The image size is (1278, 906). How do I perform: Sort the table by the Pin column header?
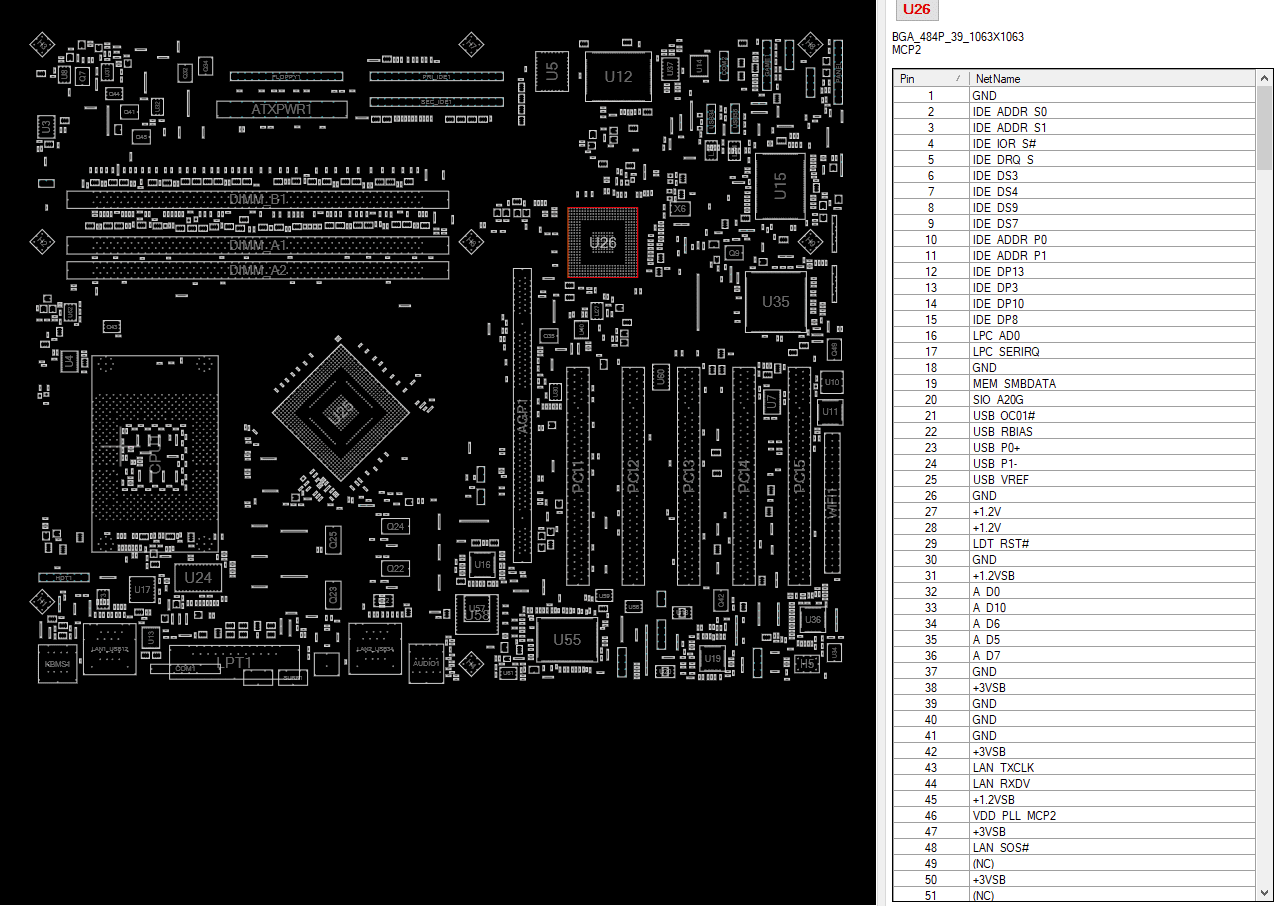pos(932,78)
